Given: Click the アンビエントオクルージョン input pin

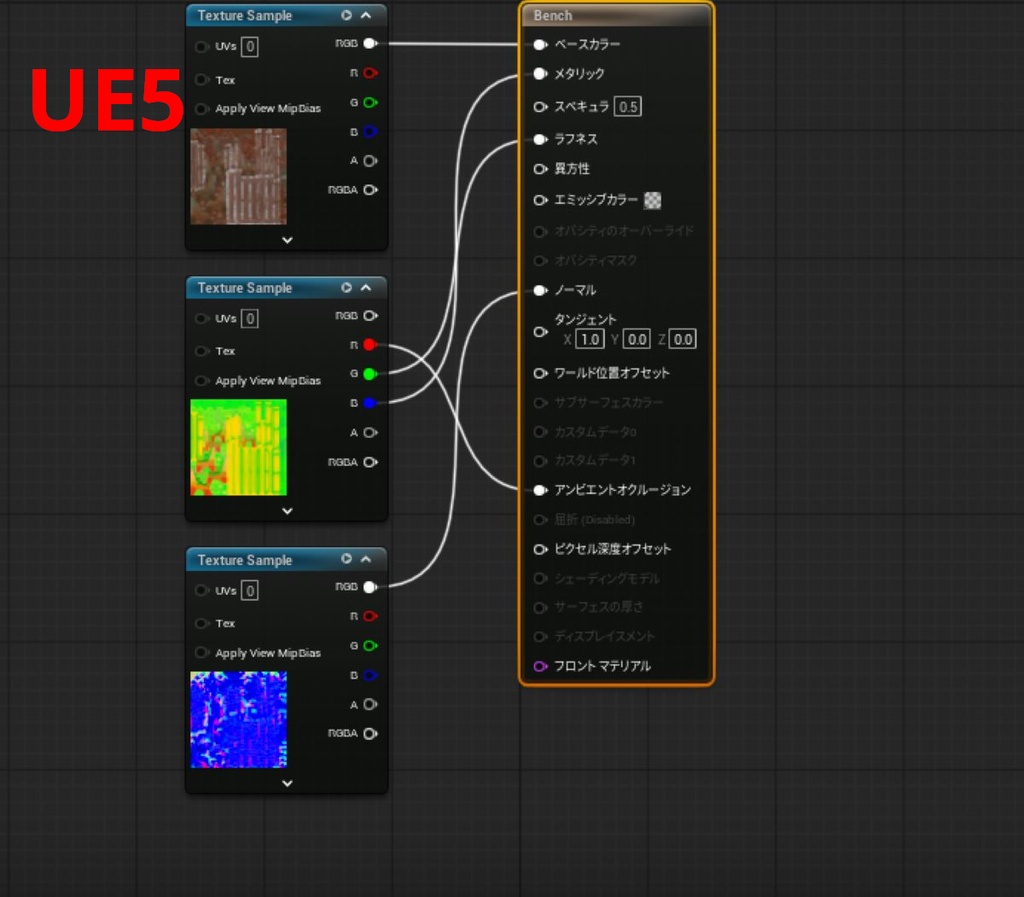Looking at the screenshot, I should 538,490.
